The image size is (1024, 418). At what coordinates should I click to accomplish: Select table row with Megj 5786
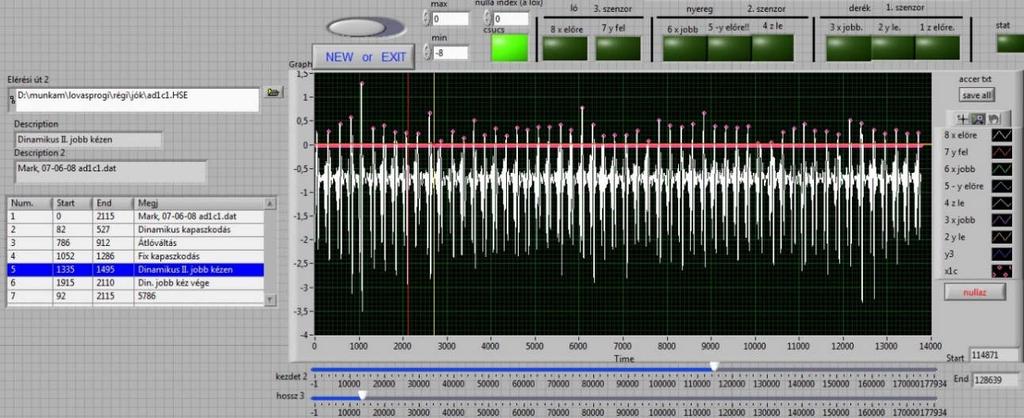[136, 297]
